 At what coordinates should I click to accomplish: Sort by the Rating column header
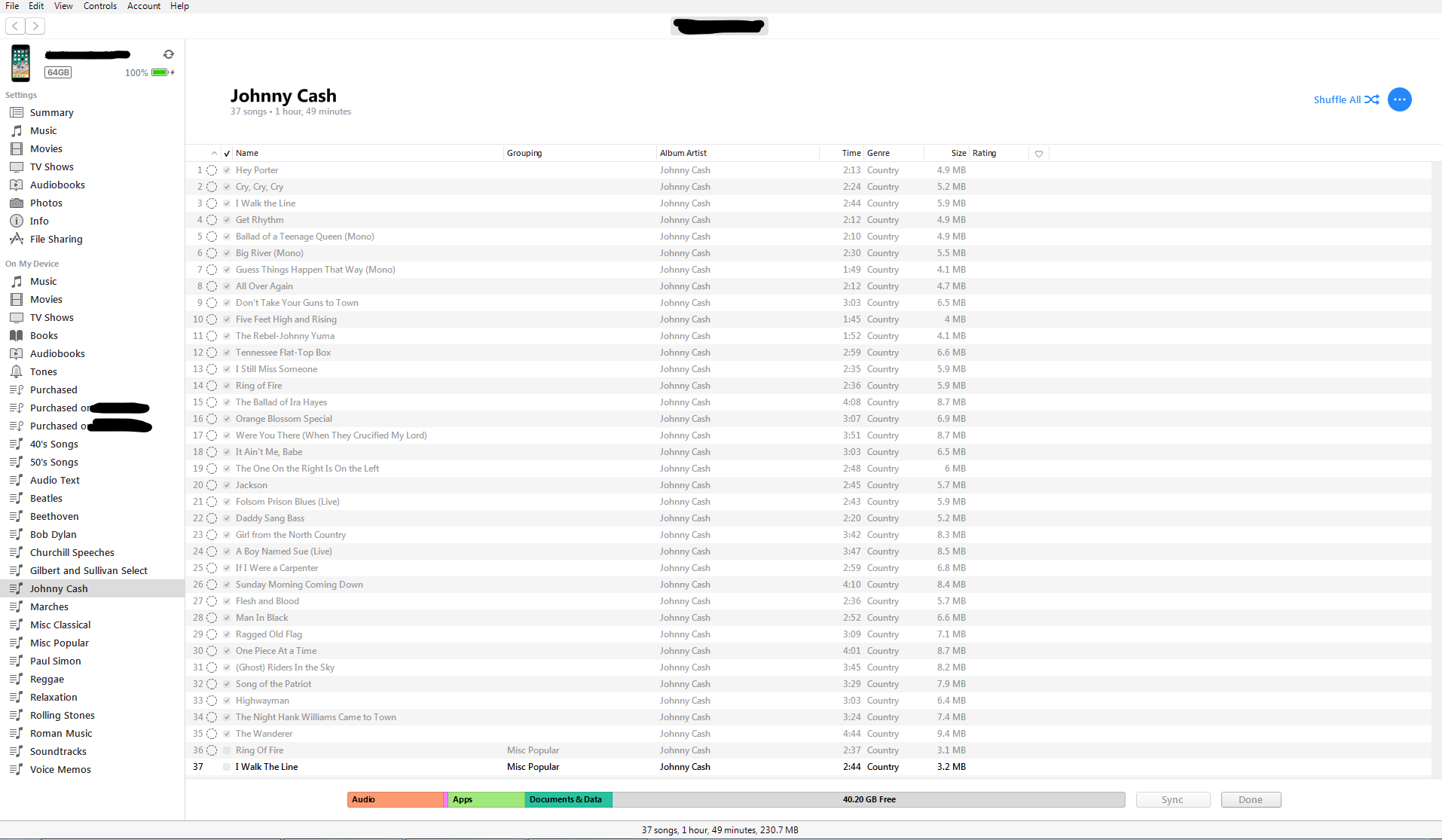coord(999,153)
